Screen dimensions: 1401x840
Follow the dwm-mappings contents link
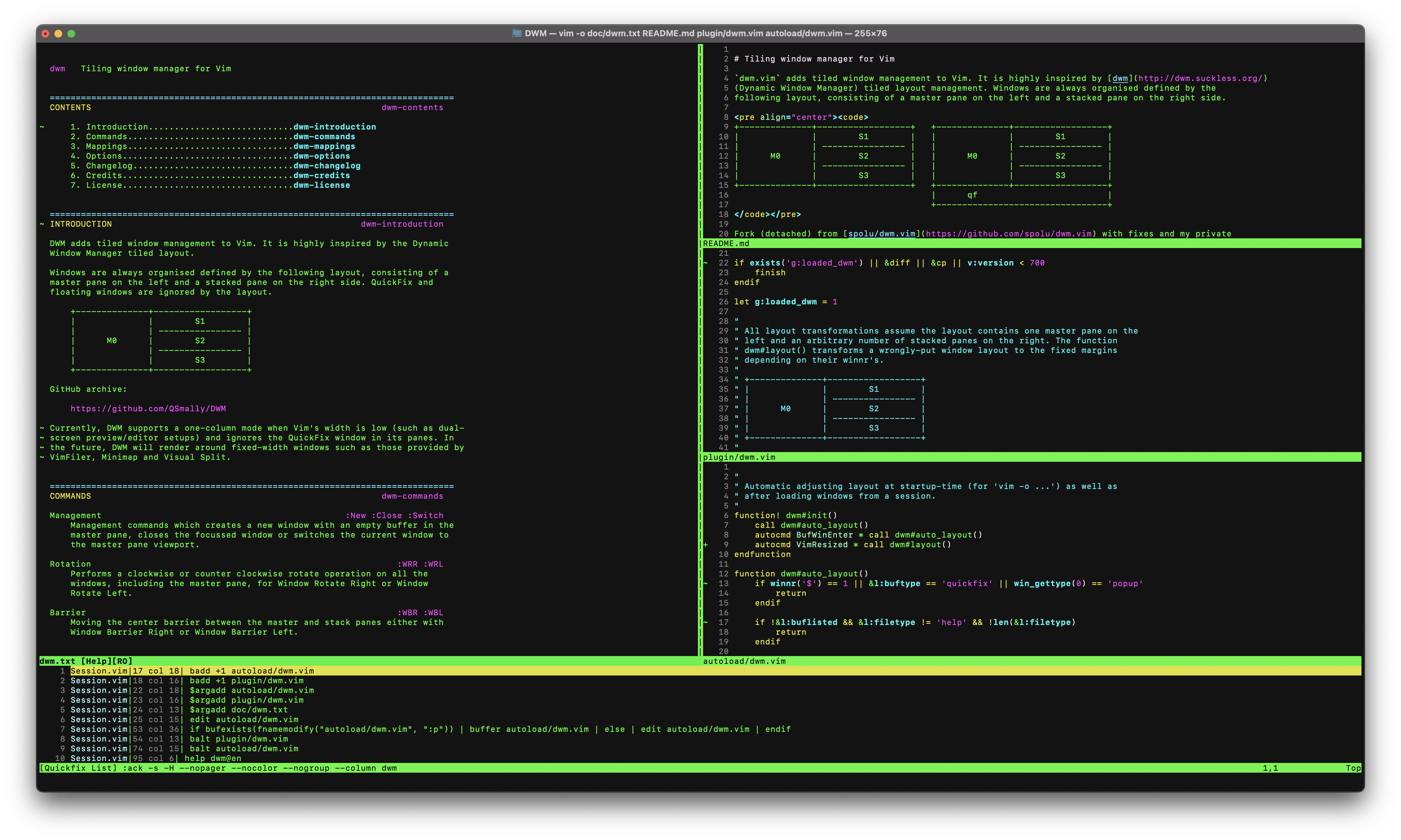tap(324, 146)
